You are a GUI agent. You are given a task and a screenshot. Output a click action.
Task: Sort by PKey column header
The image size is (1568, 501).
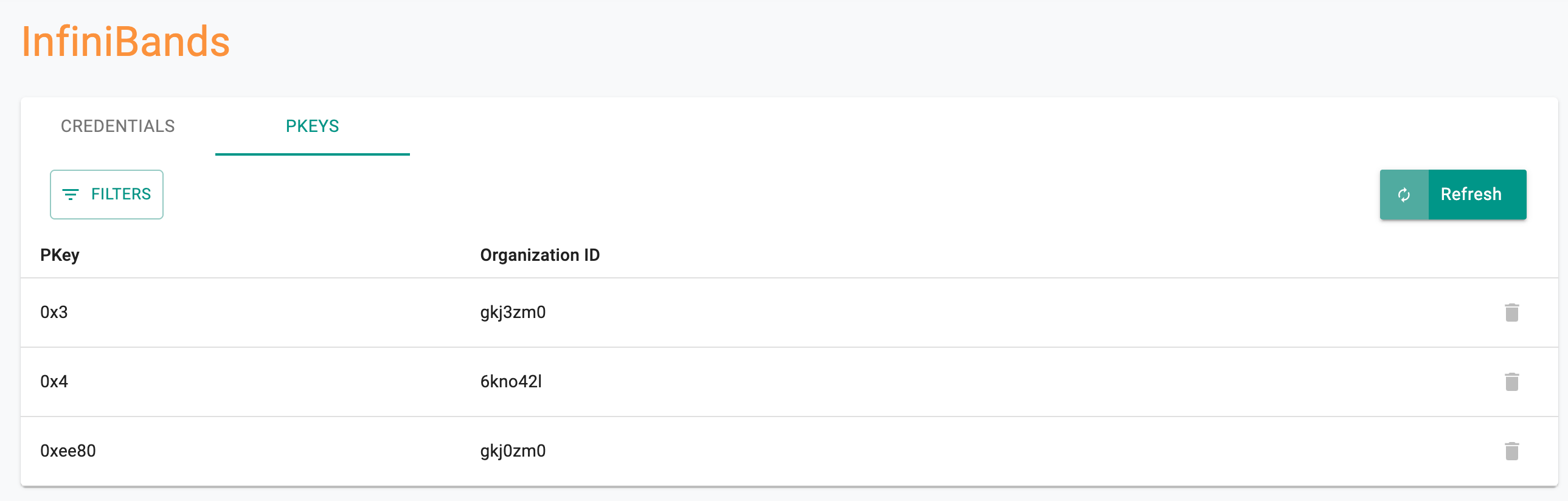pos(60,255)
